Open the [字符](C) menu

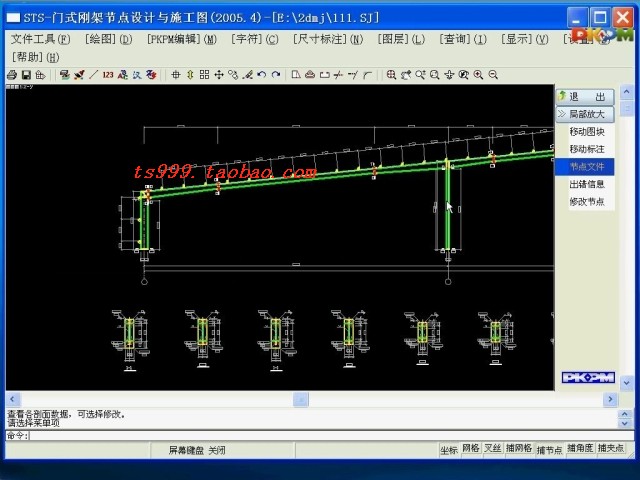pyautogui.click(x=255, y=39)
